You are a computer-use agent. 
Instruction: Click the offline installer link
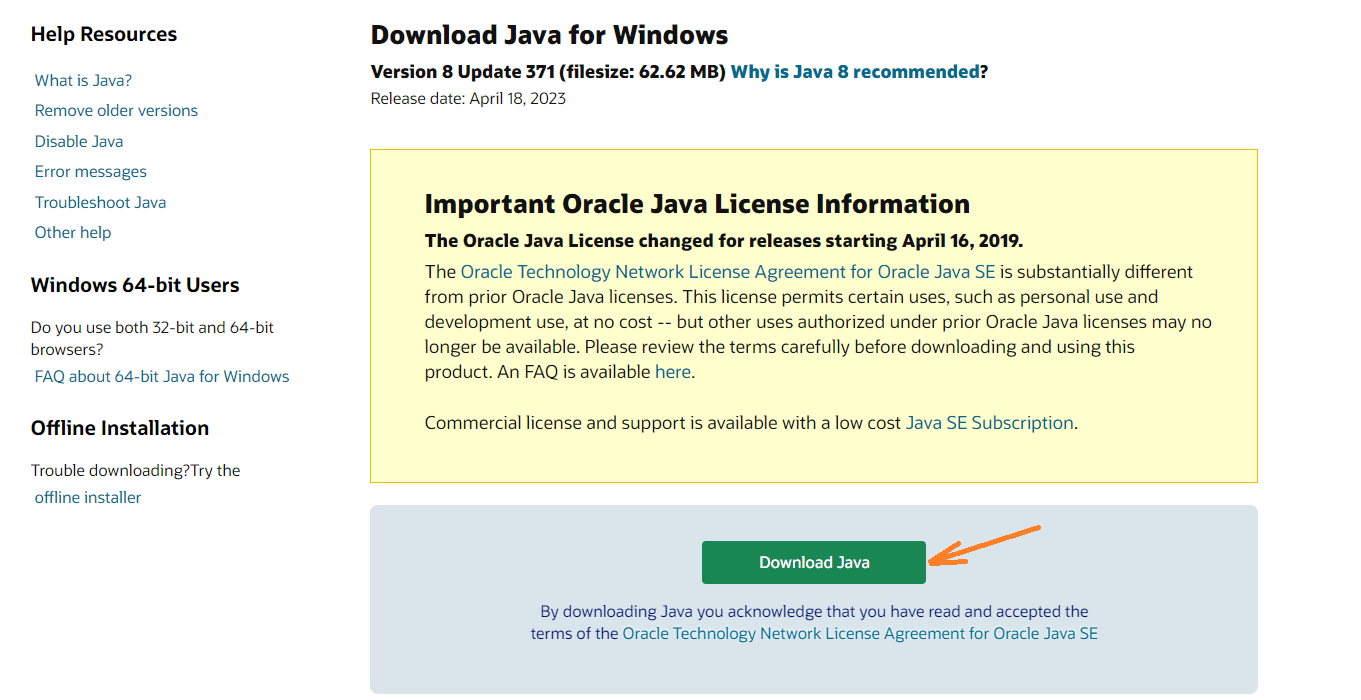click(88, 497)
